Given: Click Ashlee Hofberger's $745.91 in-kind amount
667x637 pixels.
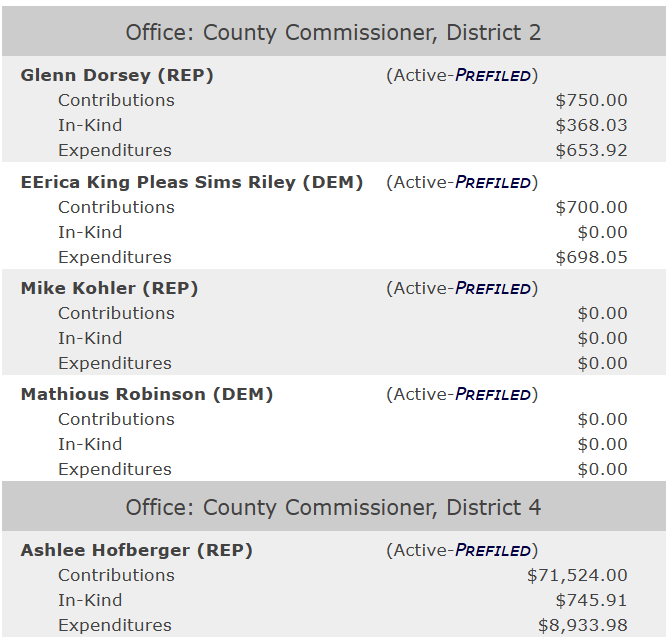Looking at the screenshot, I should (x=591, y=600).
